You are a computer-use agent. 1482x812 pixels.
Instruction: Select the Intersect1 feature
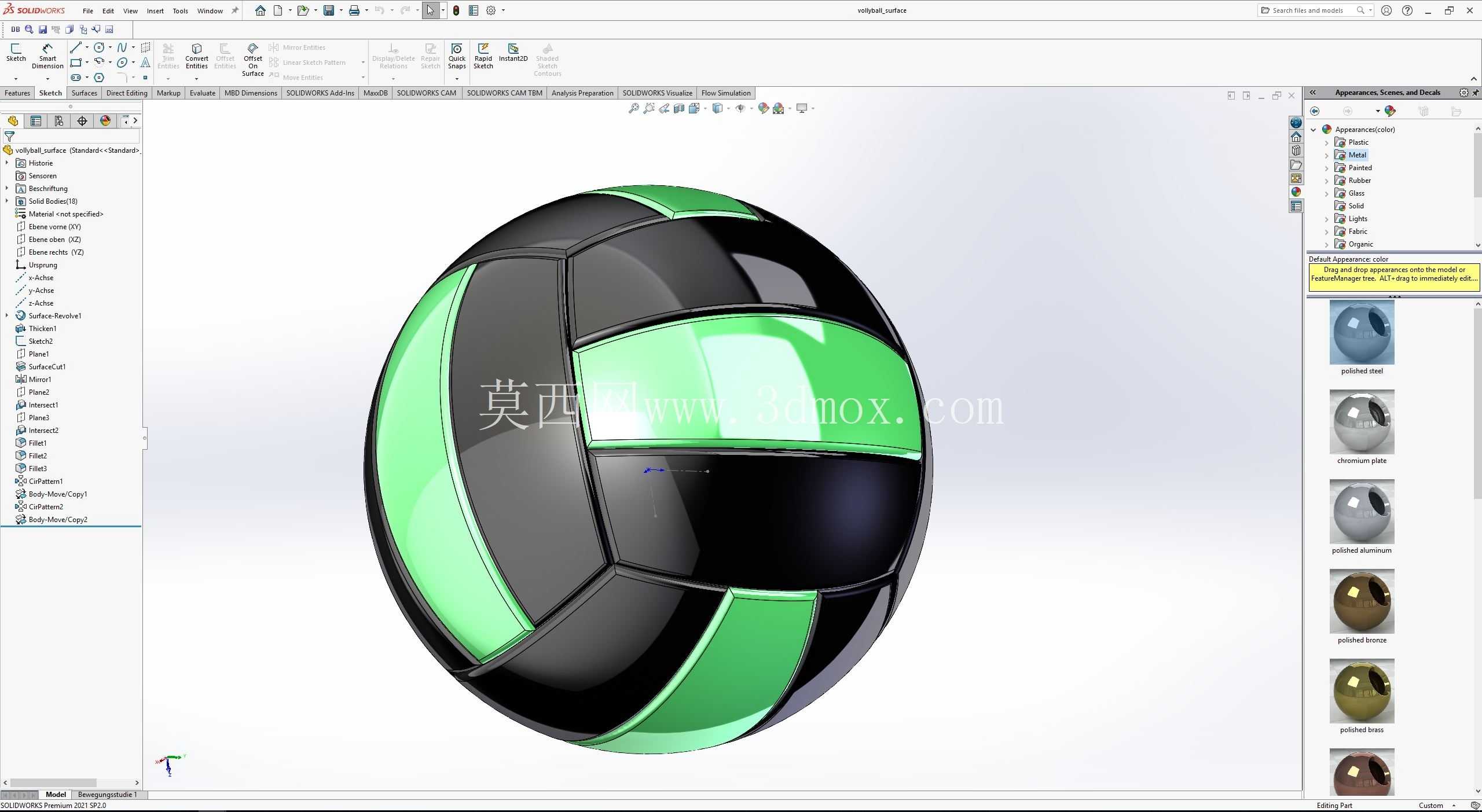coord(43,405)
